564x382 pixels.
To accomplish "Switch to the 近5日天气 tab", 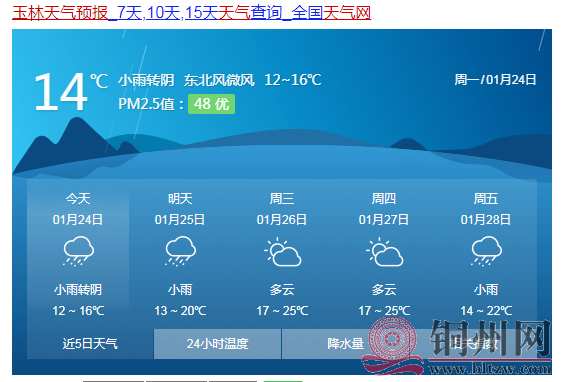I will (90, 344).
